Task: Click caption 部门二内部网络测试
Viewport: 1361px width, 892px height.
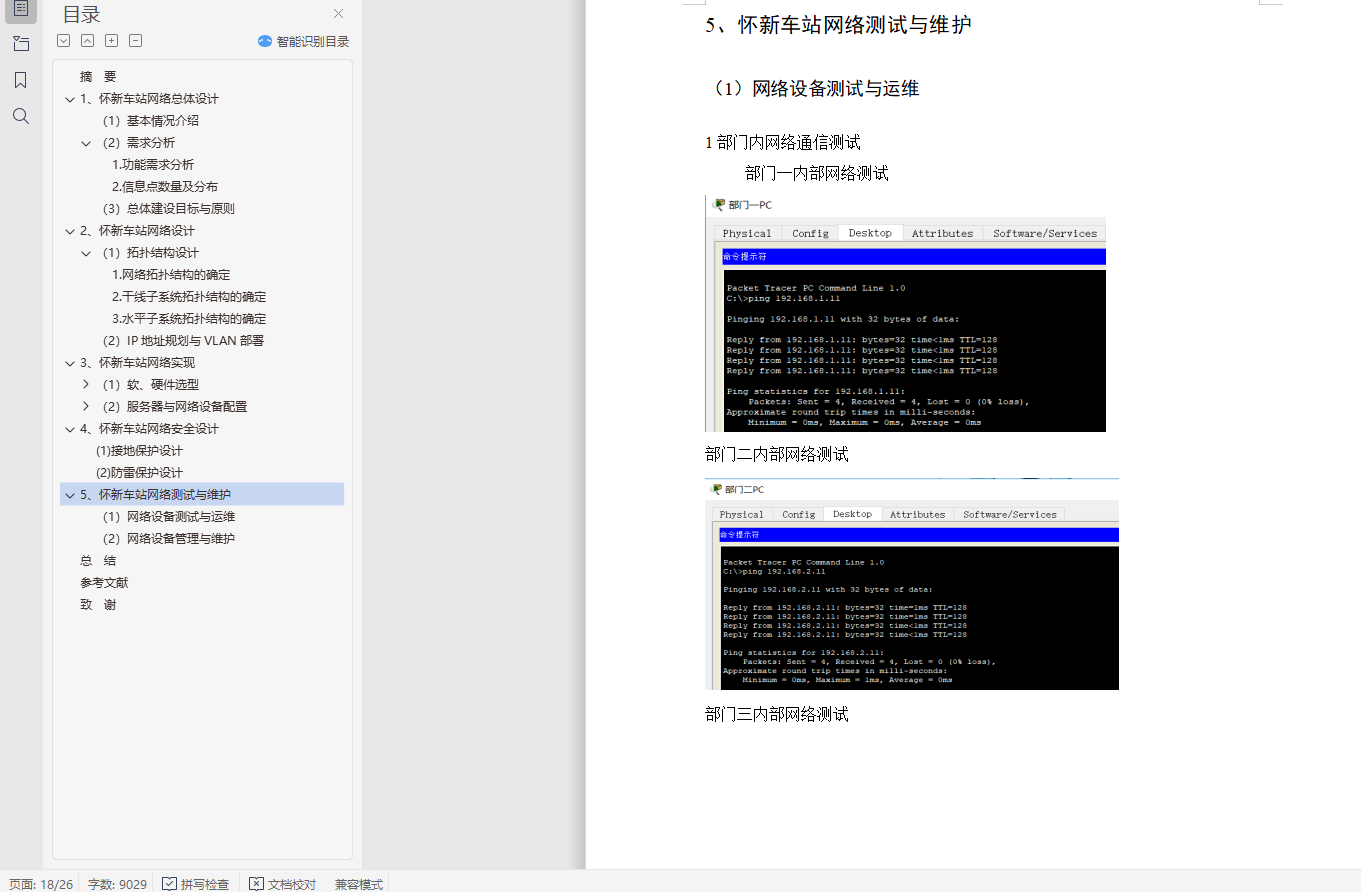Action: click(x=777, y=455)
